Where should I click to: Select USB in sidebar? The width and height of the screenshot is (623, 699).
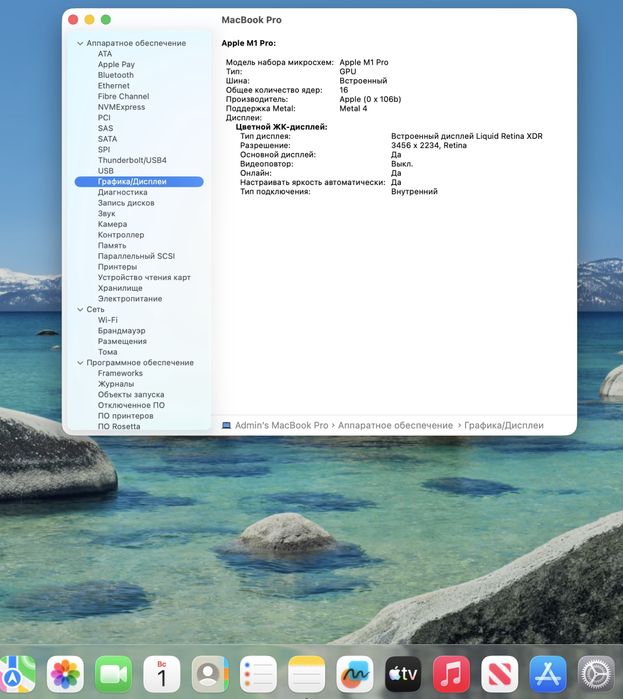click(x=106, y=171)
